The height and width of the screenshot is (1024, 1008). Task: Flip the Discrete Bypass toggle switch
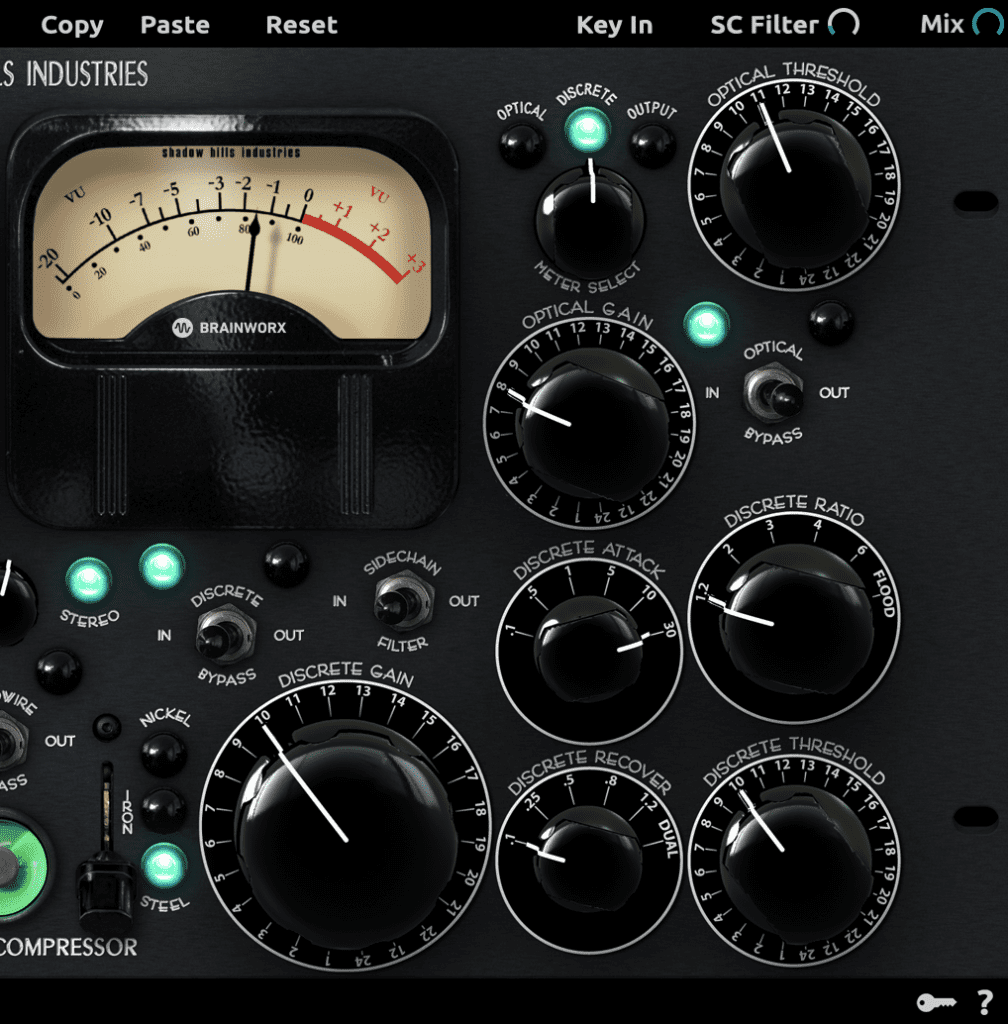225,634
